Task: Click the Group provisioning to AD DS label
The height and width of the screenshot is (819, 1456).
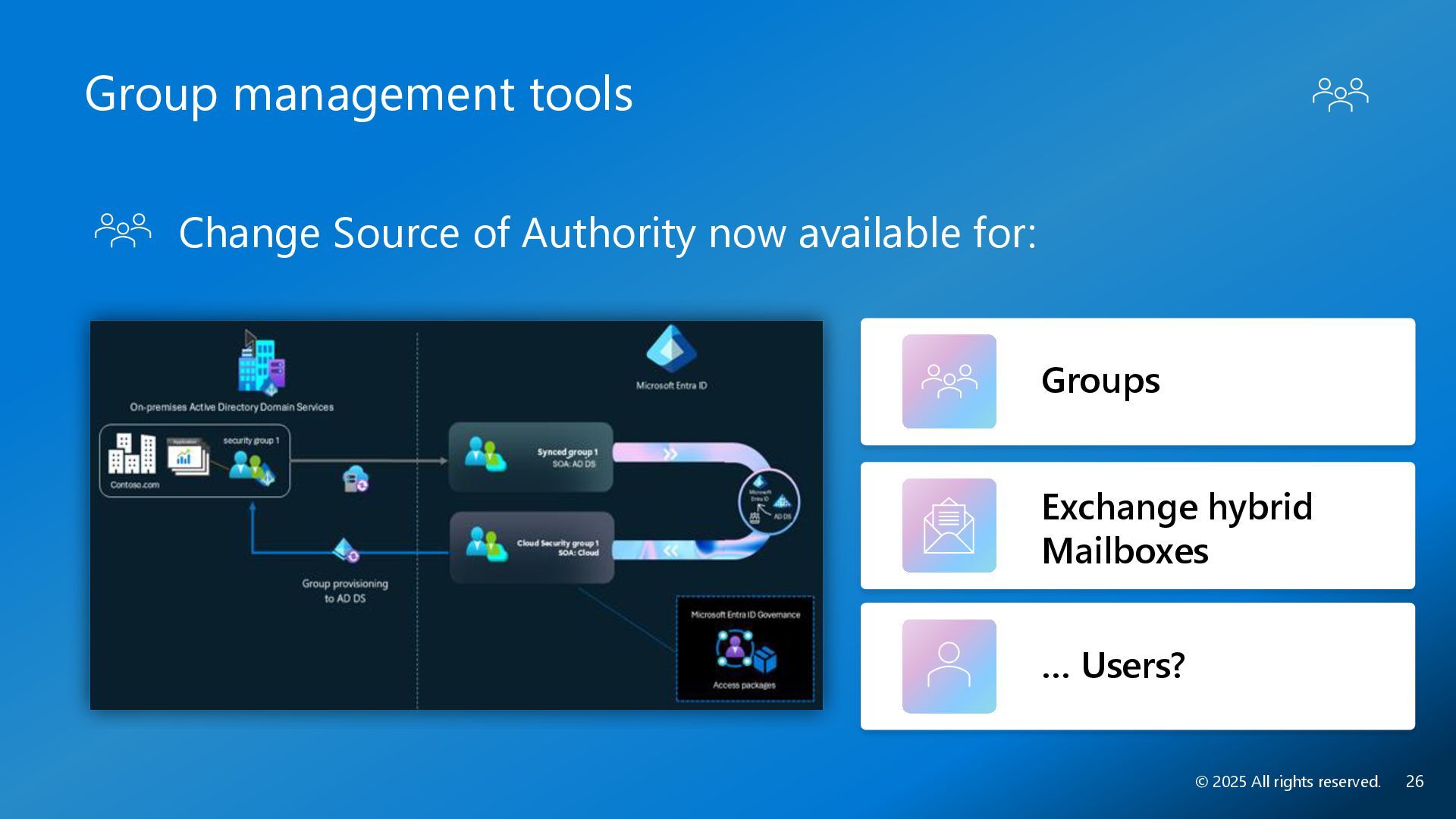Action: [345, 591]
